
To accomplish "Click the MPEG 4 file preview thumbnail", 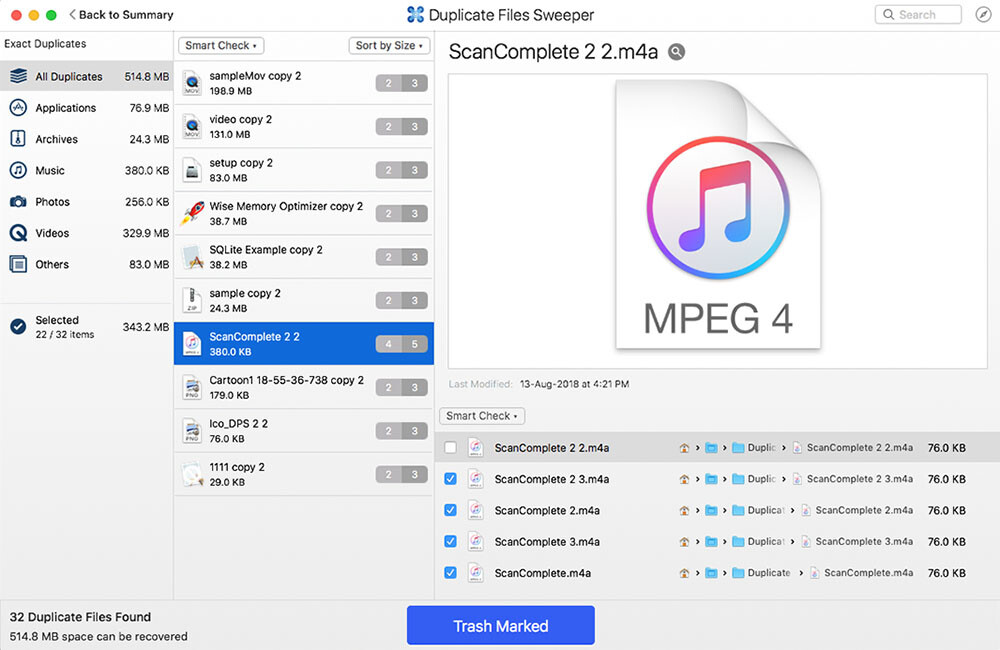I will (717, 214).
